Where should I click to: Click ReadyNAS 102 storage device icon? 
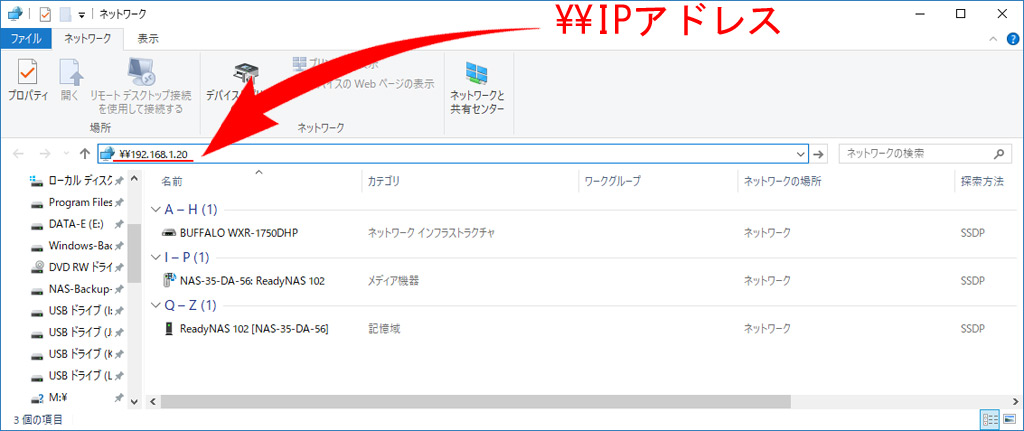tap(168, 329)
